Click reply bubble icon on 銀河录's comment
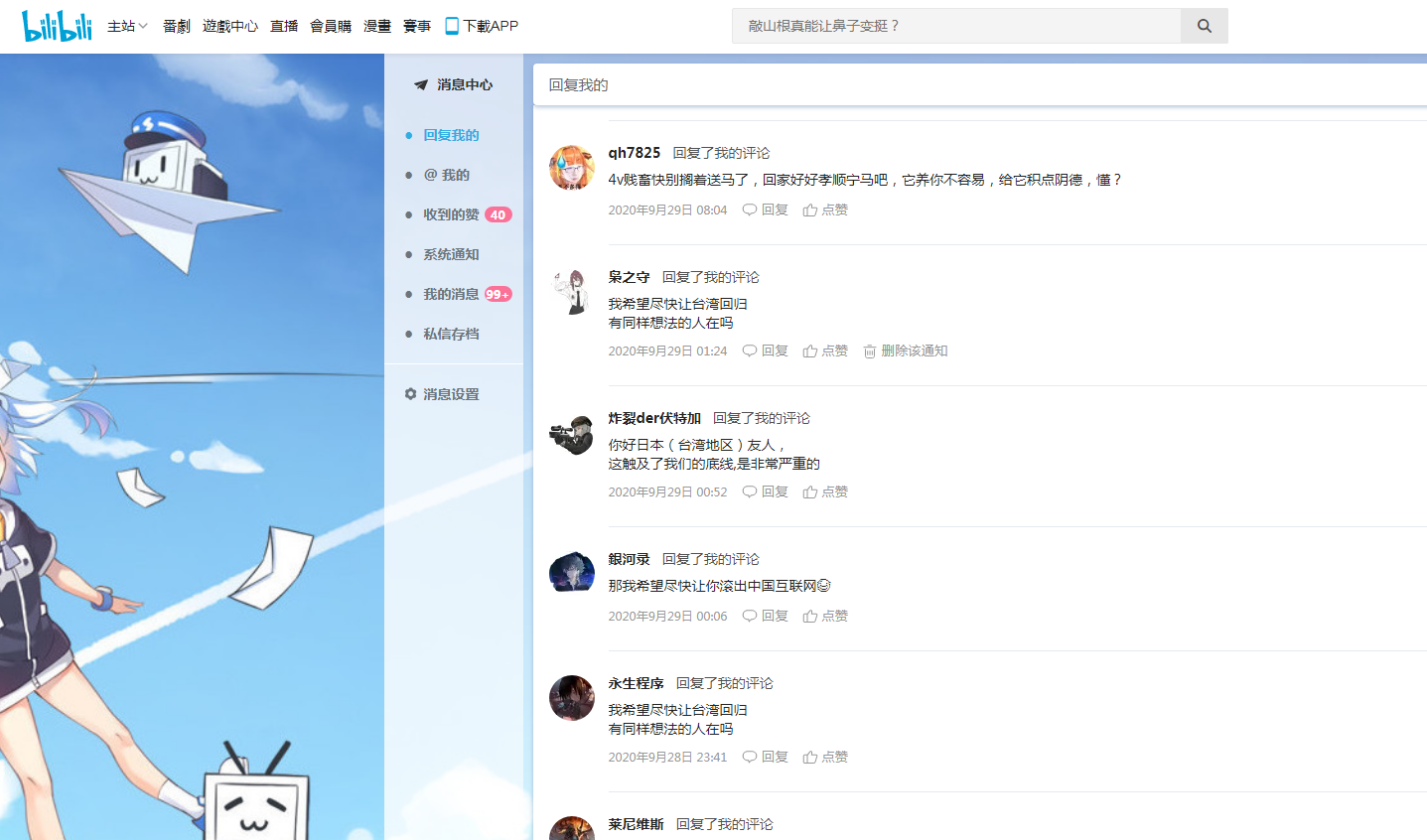 tap(750, 616)
